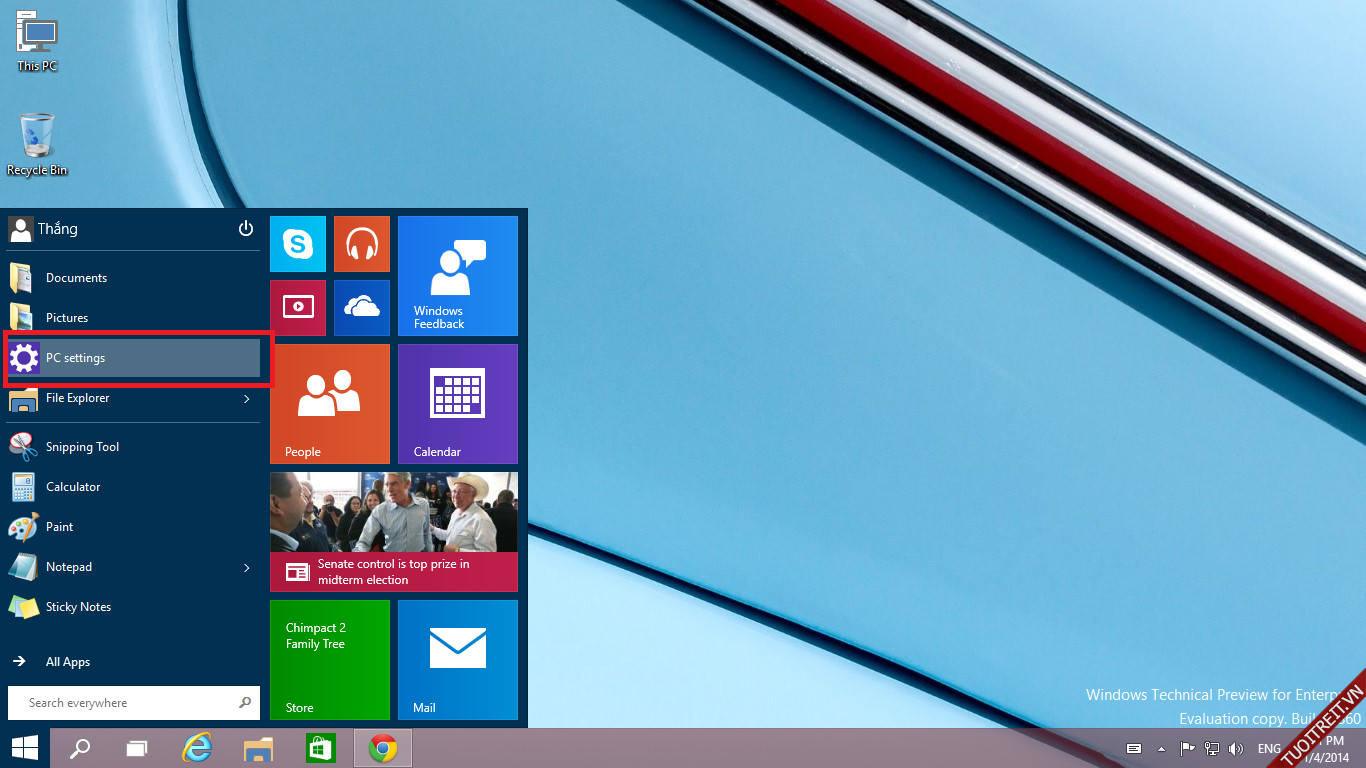
Task: Open the Video app tile
Action: click(x=298, y=308)
